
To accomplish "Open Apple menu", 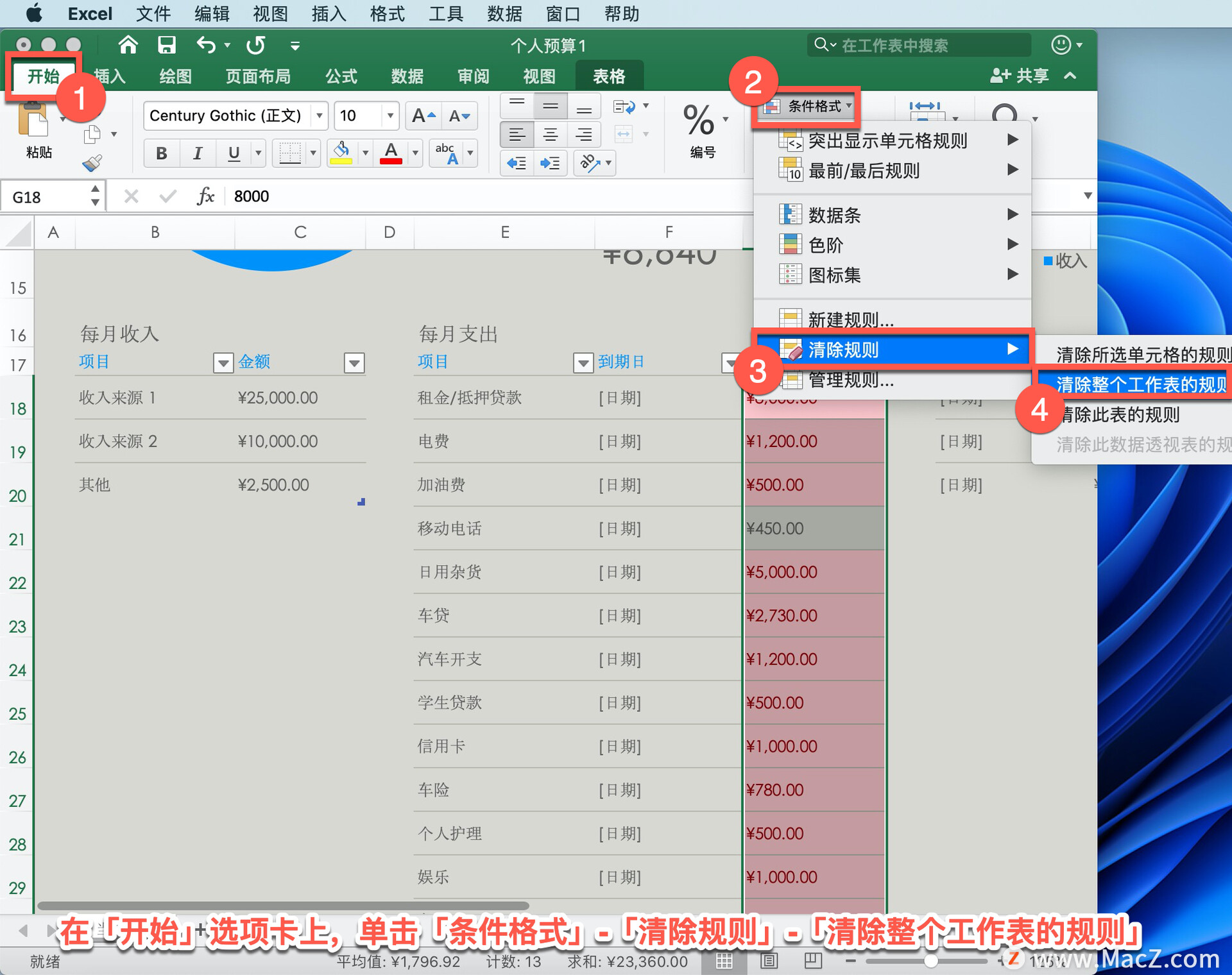I will (x=33, y=13).
